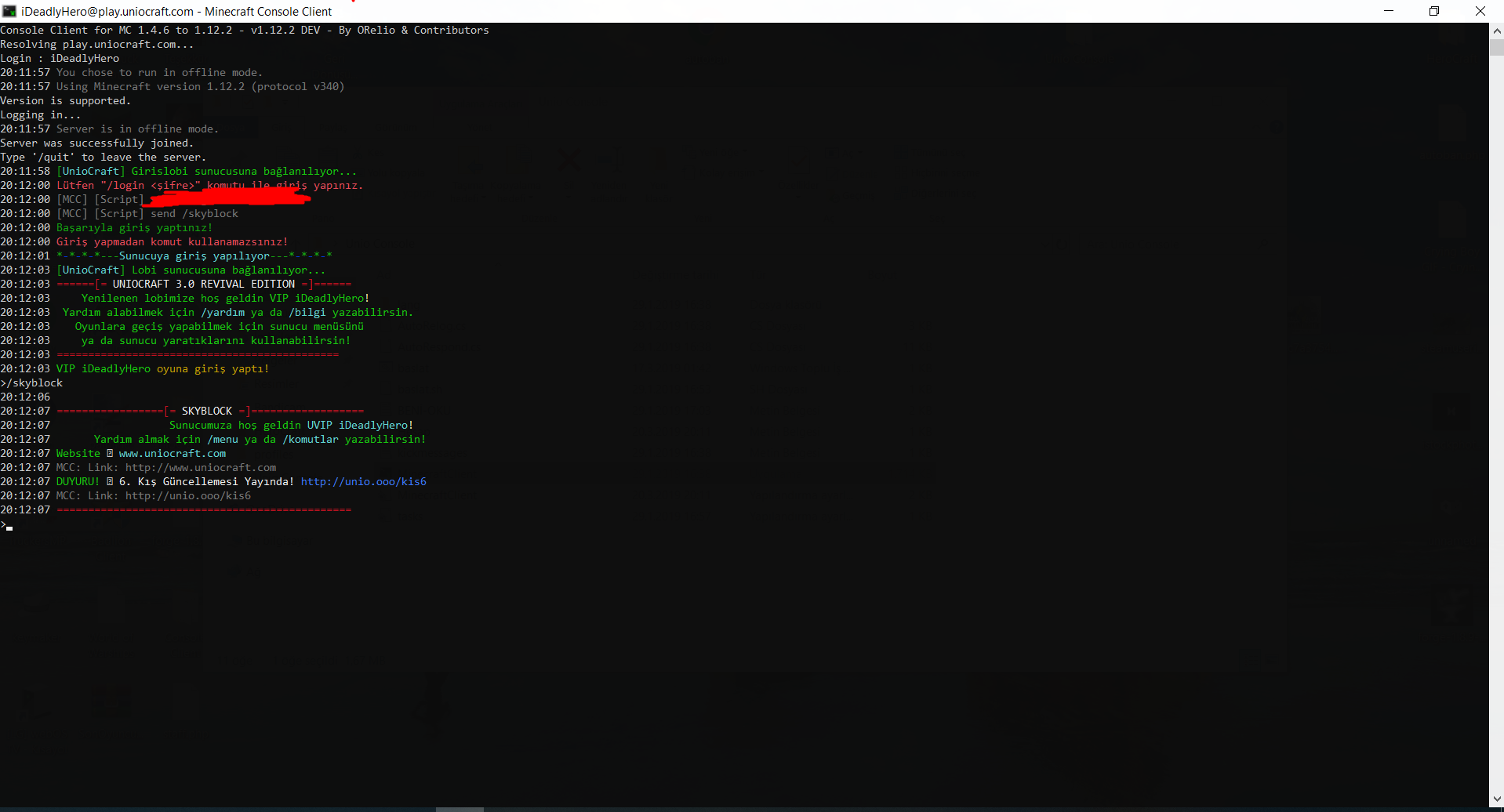Close the Minecraft Console Client window
This screenshot has width=1504, height=812.
tap(1480, 11)
